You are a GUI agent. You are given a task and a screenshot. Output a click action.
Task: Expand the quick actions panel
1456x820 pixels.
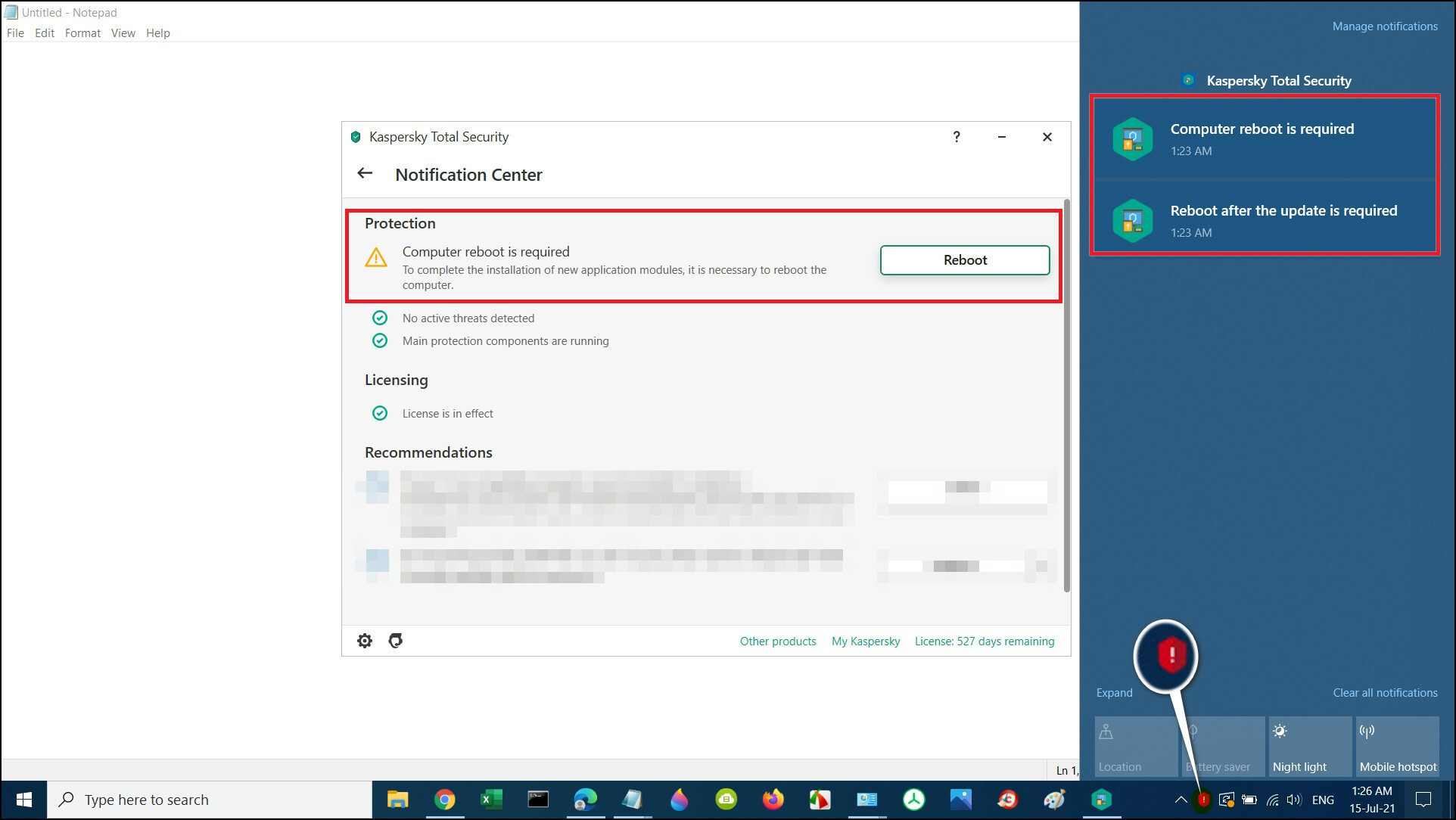coord(1114,693)
